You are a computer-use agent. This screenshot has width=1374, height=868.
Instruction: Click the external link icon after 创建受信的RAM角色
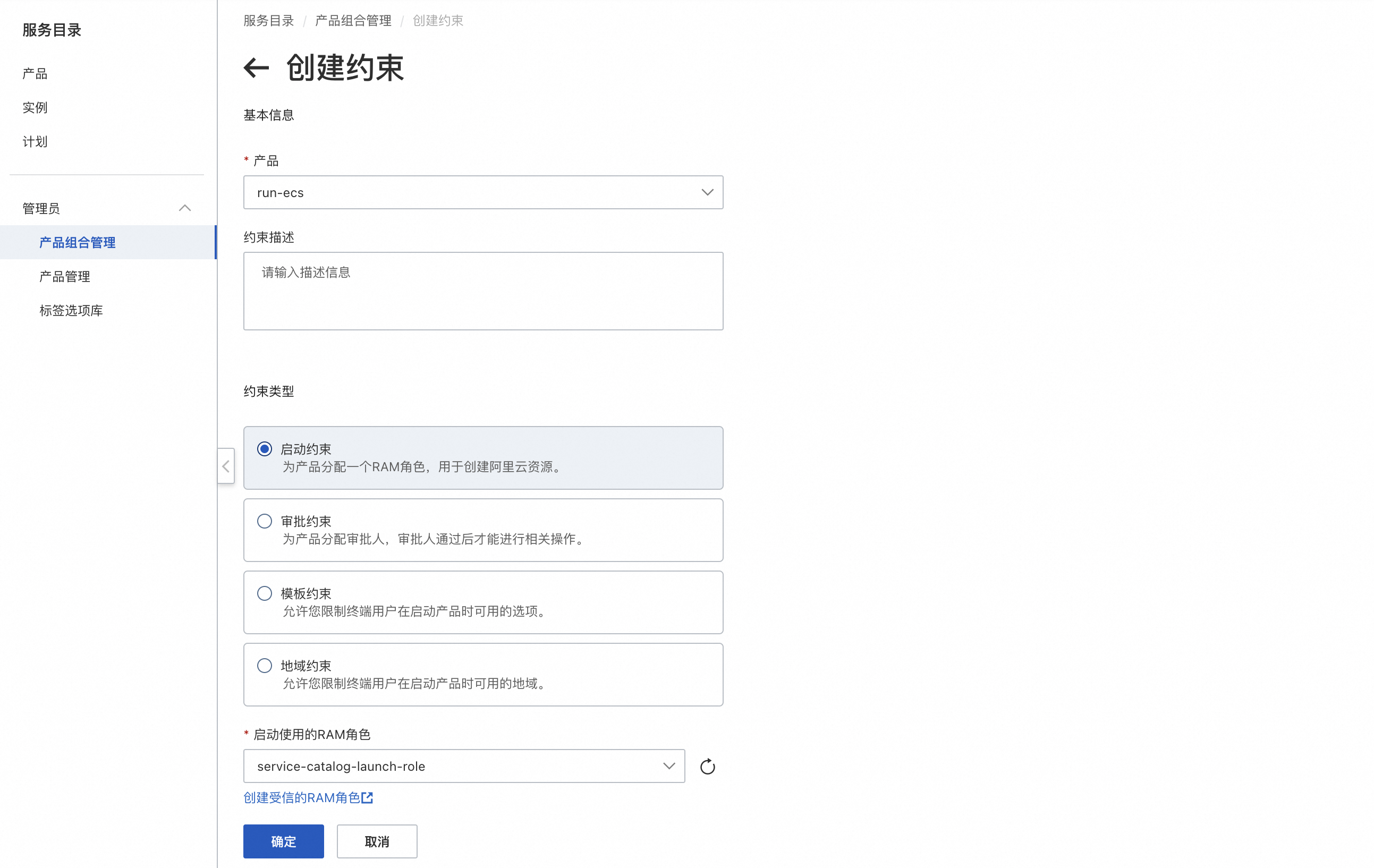click(x=368, y=798)
